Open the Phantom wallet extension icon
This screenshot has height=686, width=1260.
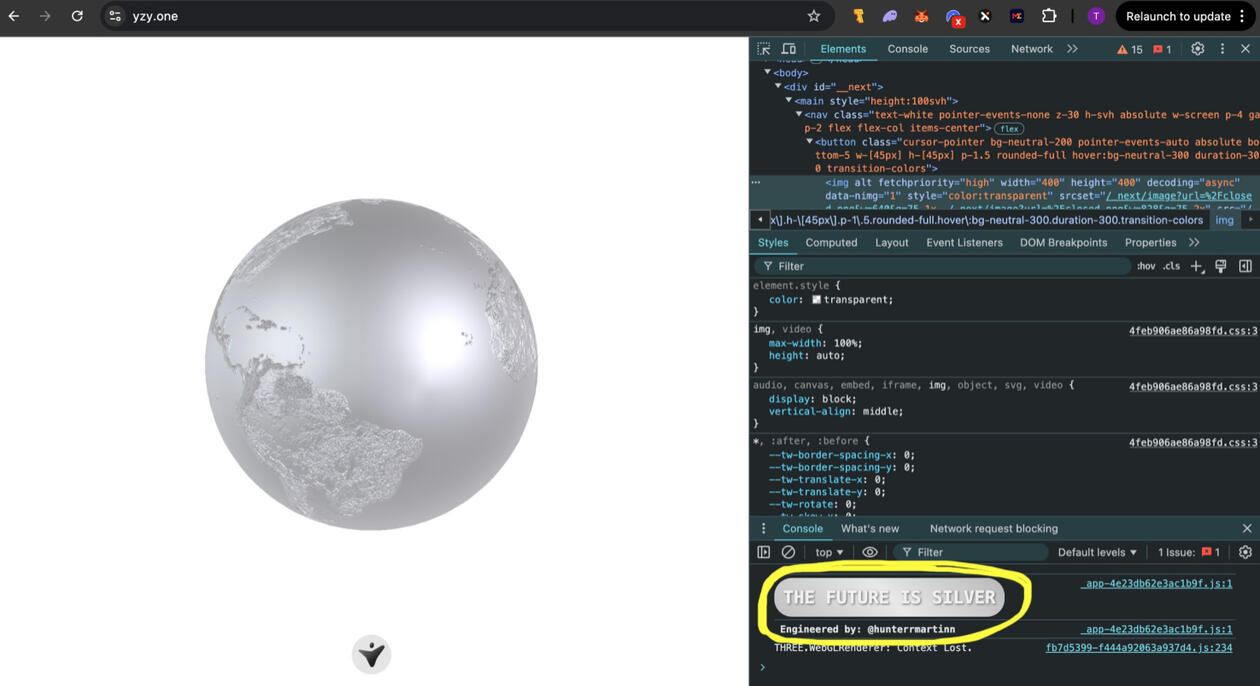889,16
